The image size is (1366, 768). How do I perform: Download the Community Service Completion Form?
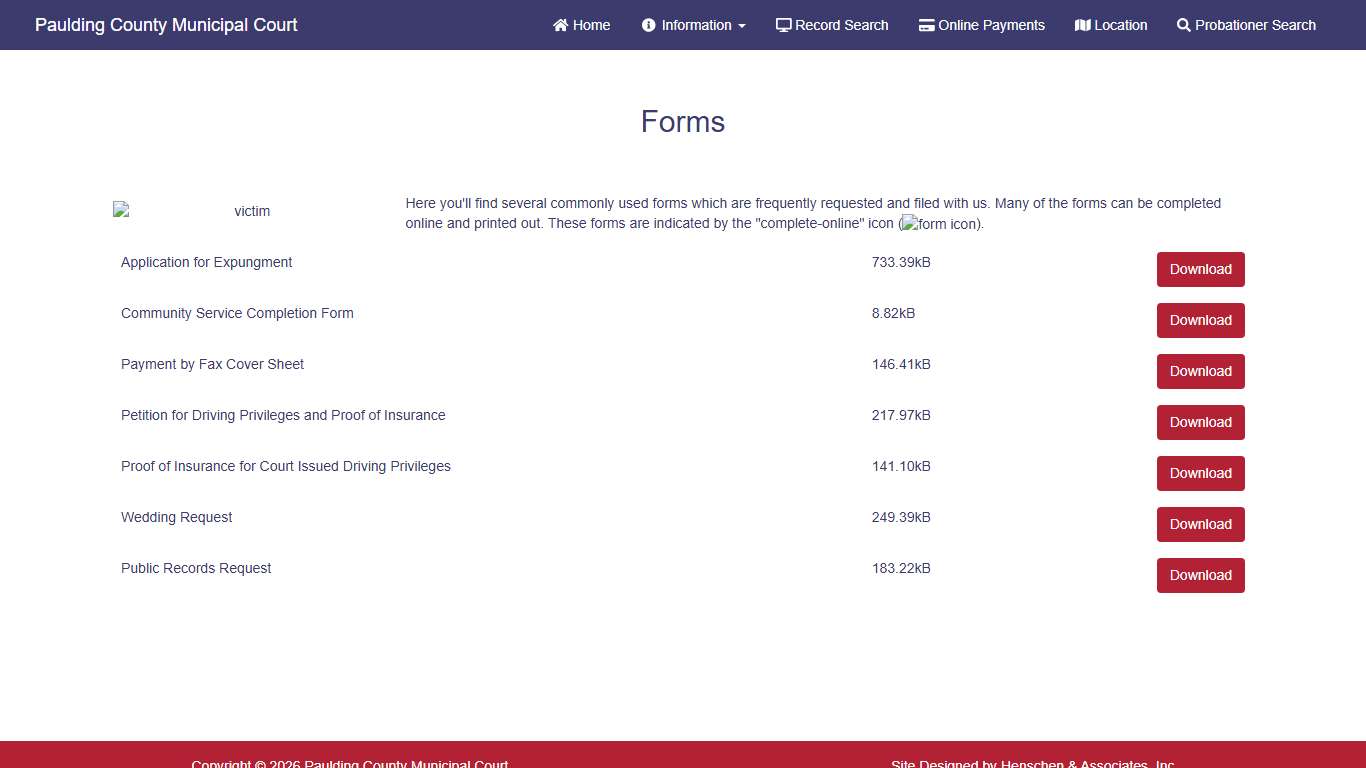point(1200,320)
